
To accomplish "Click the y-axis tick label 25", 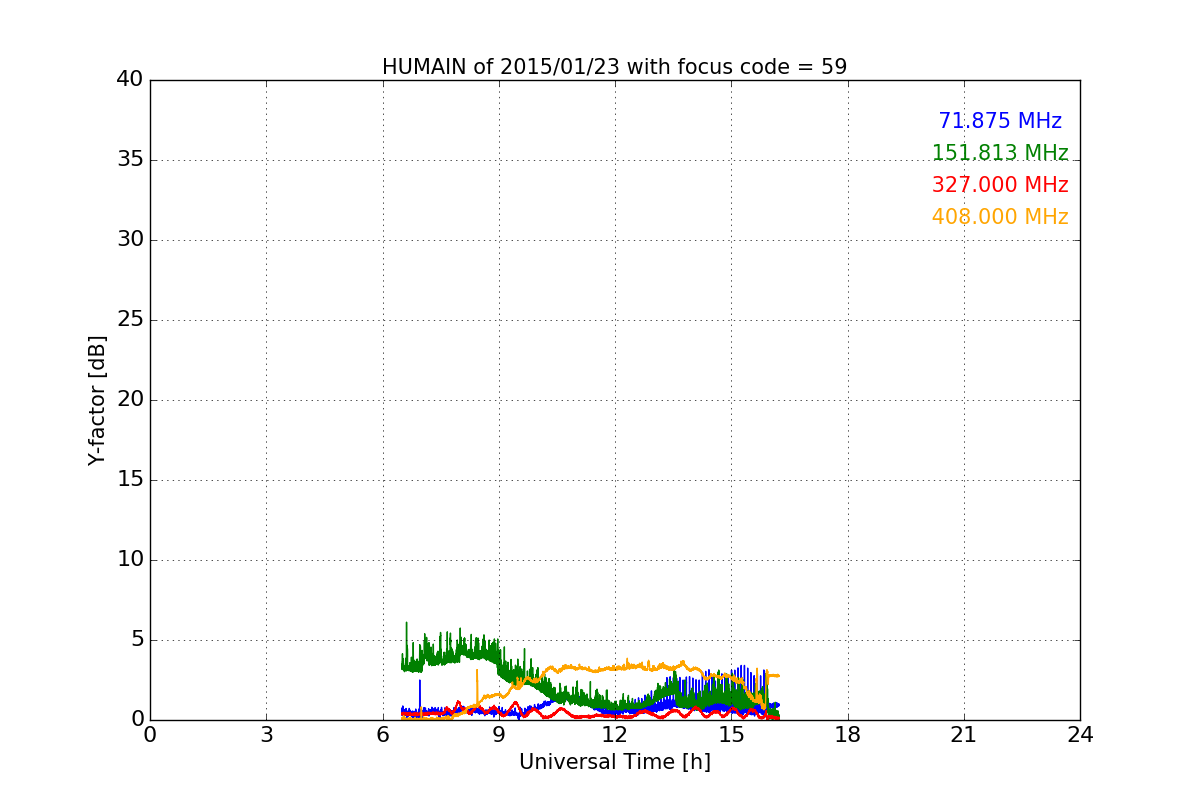I will point(130,320).
